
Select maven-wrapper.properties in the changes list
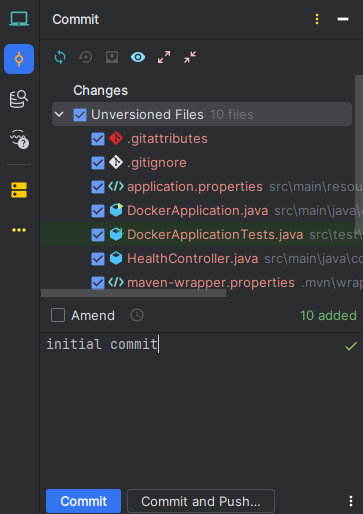point(211,283)
